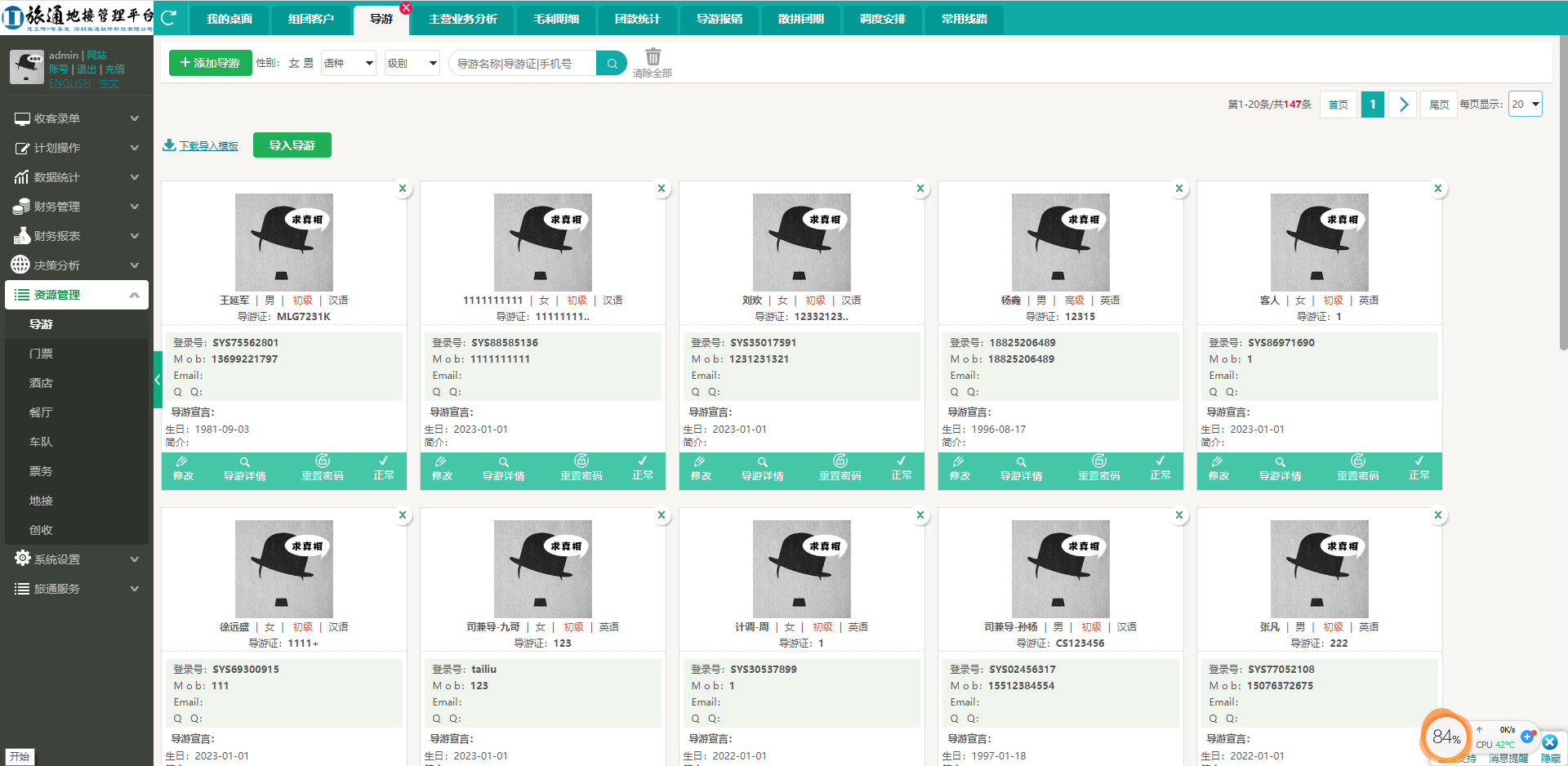Switch to the 我的桌面 tab
The image size is (1568, 766).
[229, 19]
